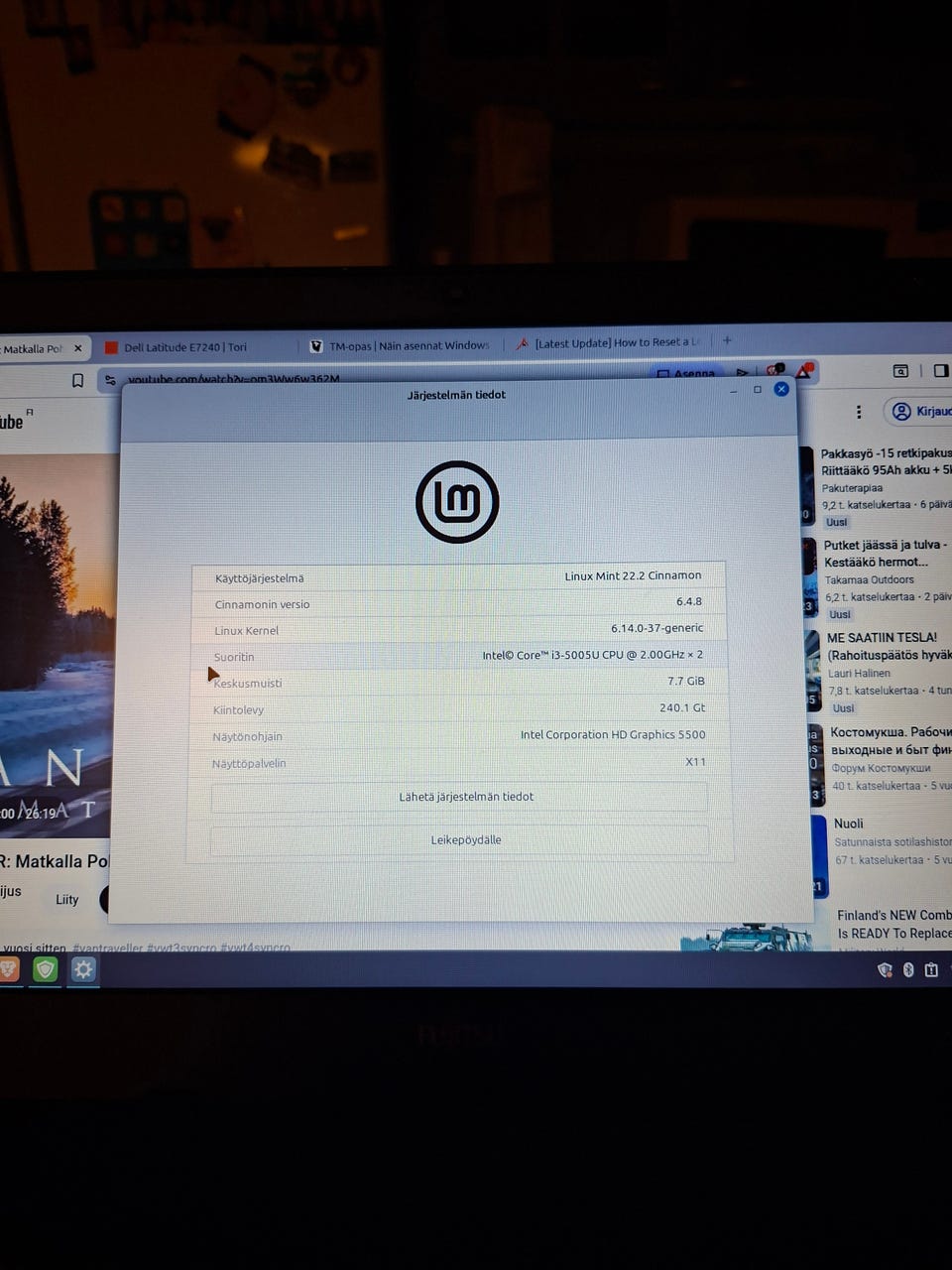
Task: Click the Keskusmuisti row label
Action: pyautogui.click(x=248, y=684)
